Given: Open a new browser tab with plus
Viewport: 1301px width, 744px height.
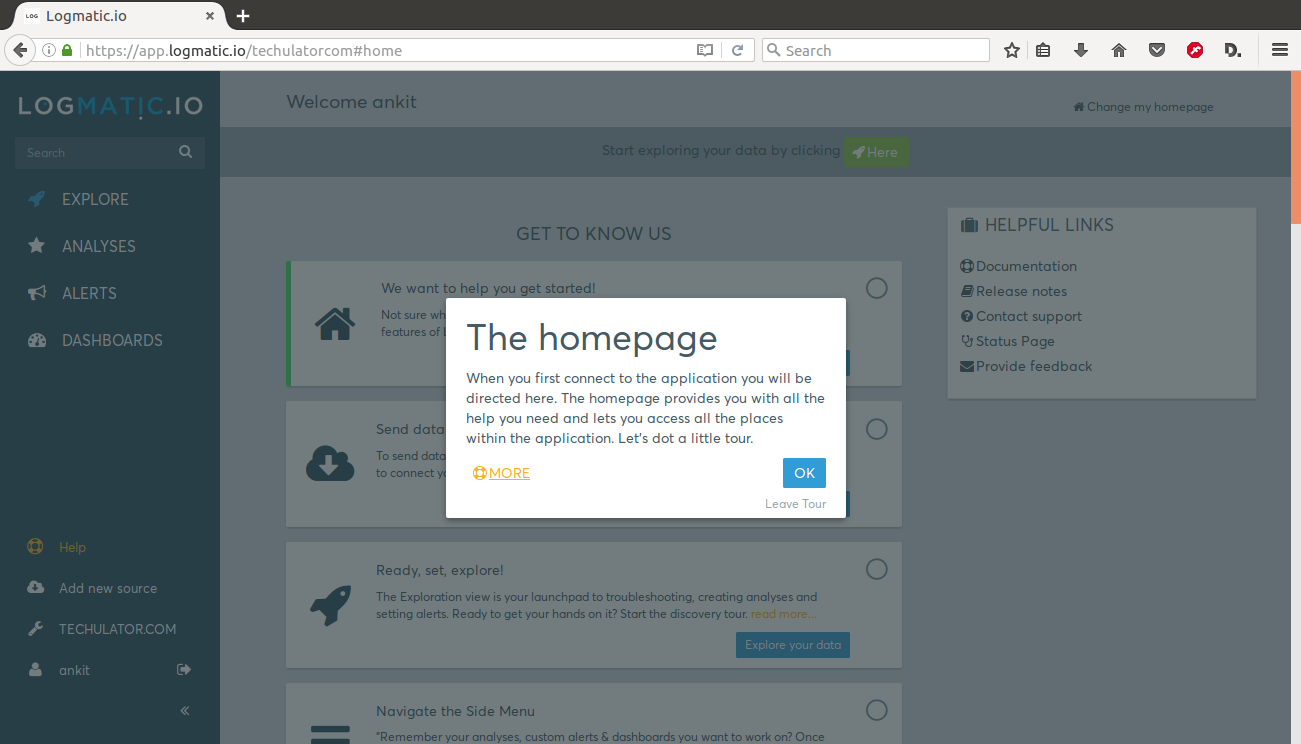Looking at the screenshot, I should 243,16.
